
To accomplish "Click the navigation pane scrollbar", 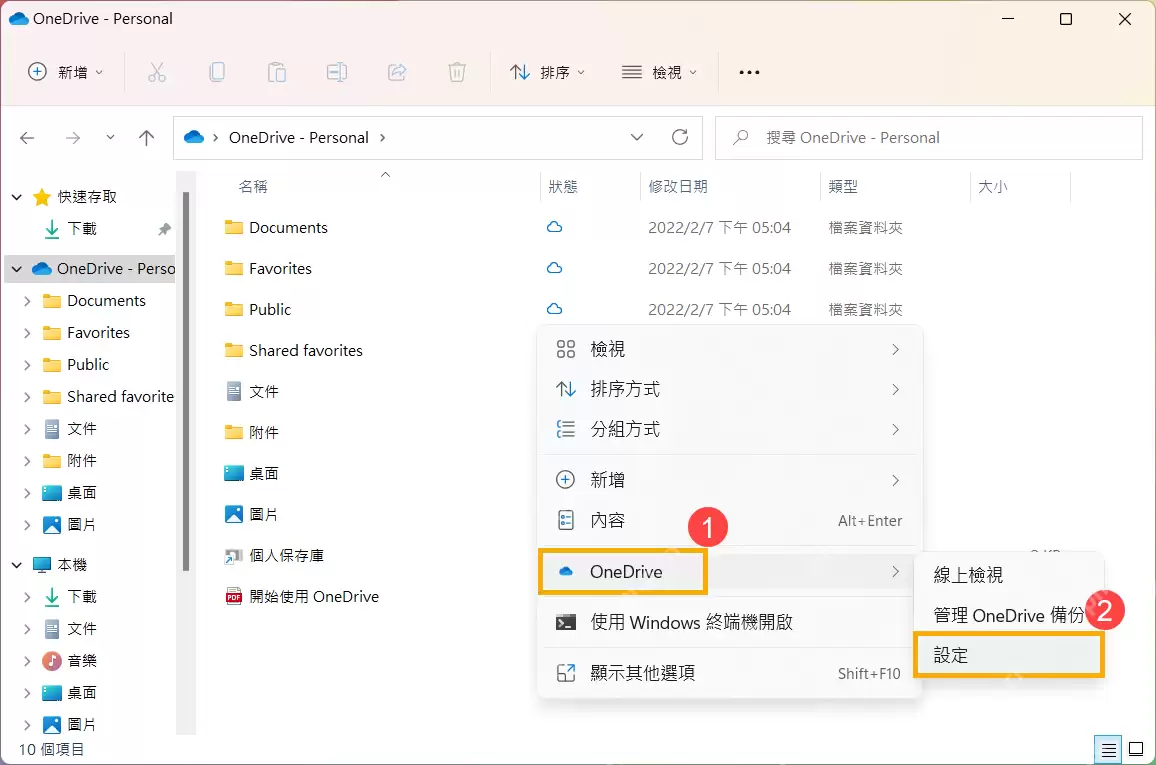I will point(186,381).
